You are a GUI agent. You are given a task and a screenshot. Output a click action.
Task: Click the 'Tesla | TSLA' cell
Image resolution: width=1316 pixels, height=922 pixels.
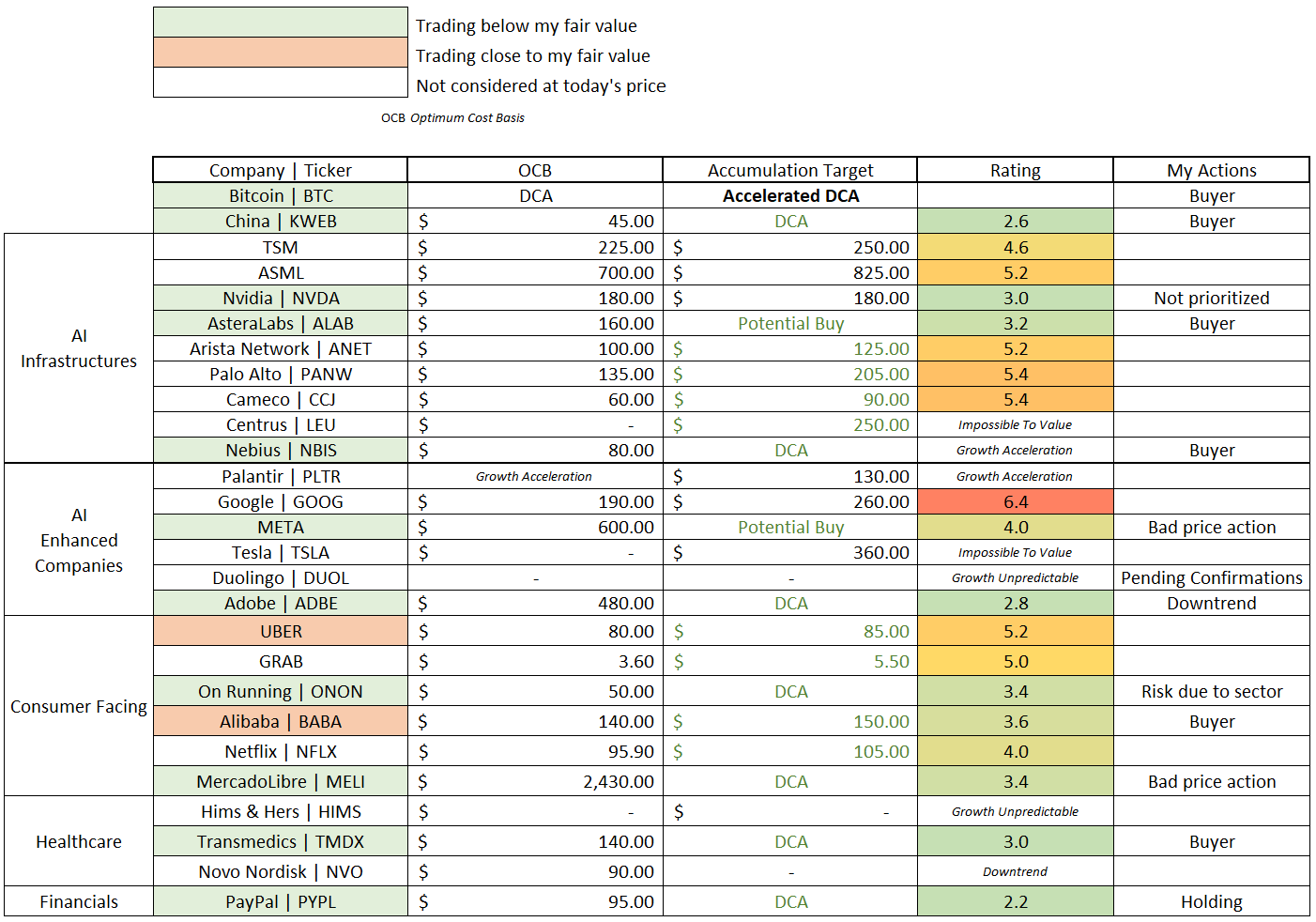click(281, 552)
